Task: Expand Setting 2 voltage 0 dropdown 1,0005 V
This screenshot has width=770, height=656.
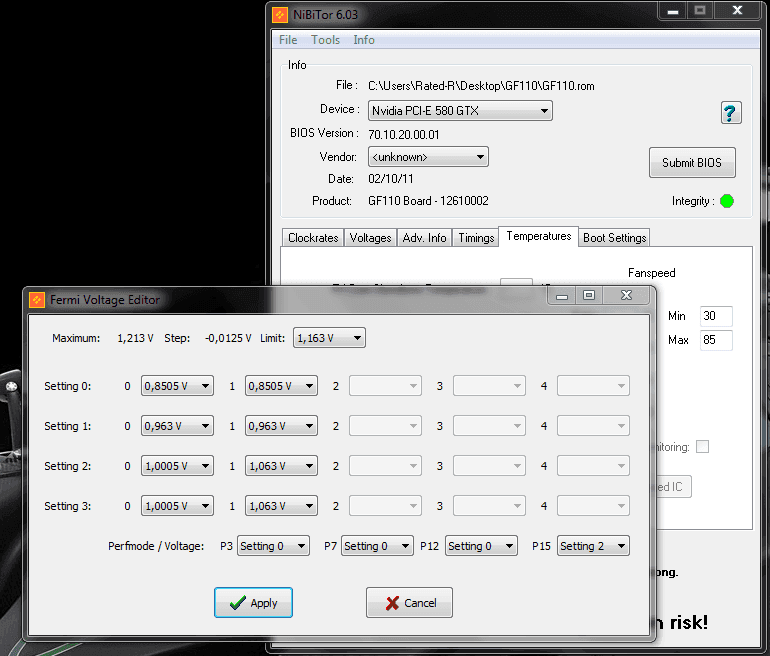Action: tap(177, 466)
